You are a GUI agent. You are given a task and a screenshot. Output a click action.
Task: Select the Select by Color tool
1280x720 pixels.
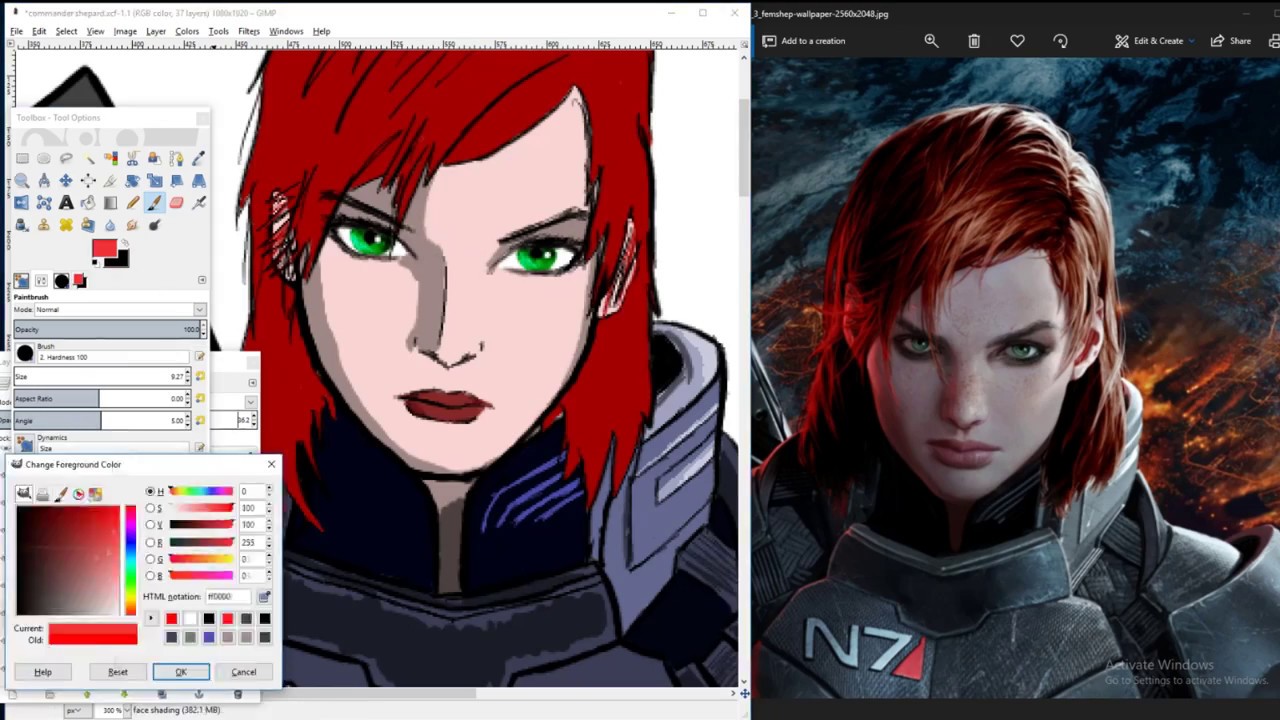coord(110,158)
